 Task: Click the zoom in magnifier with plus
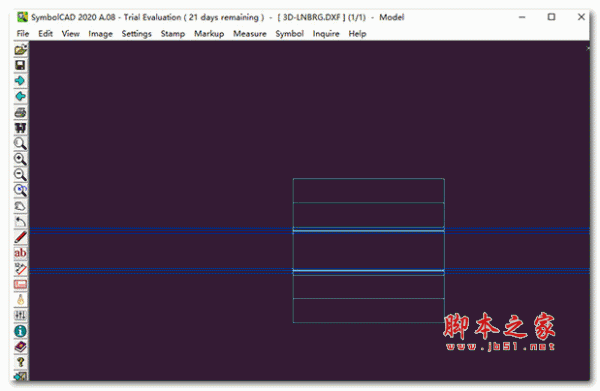tap(21, 160)
